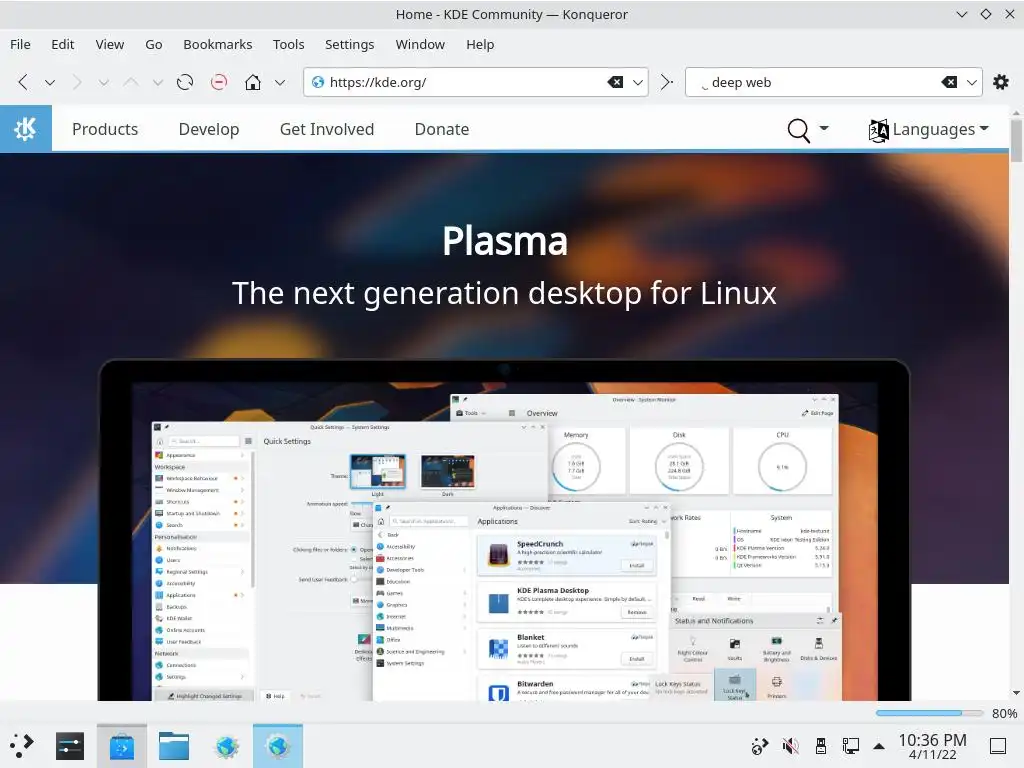Viewport: 1024px width, 768px height.
Task: Click the KDE logo on the website
Action: (x=25, y=129)
